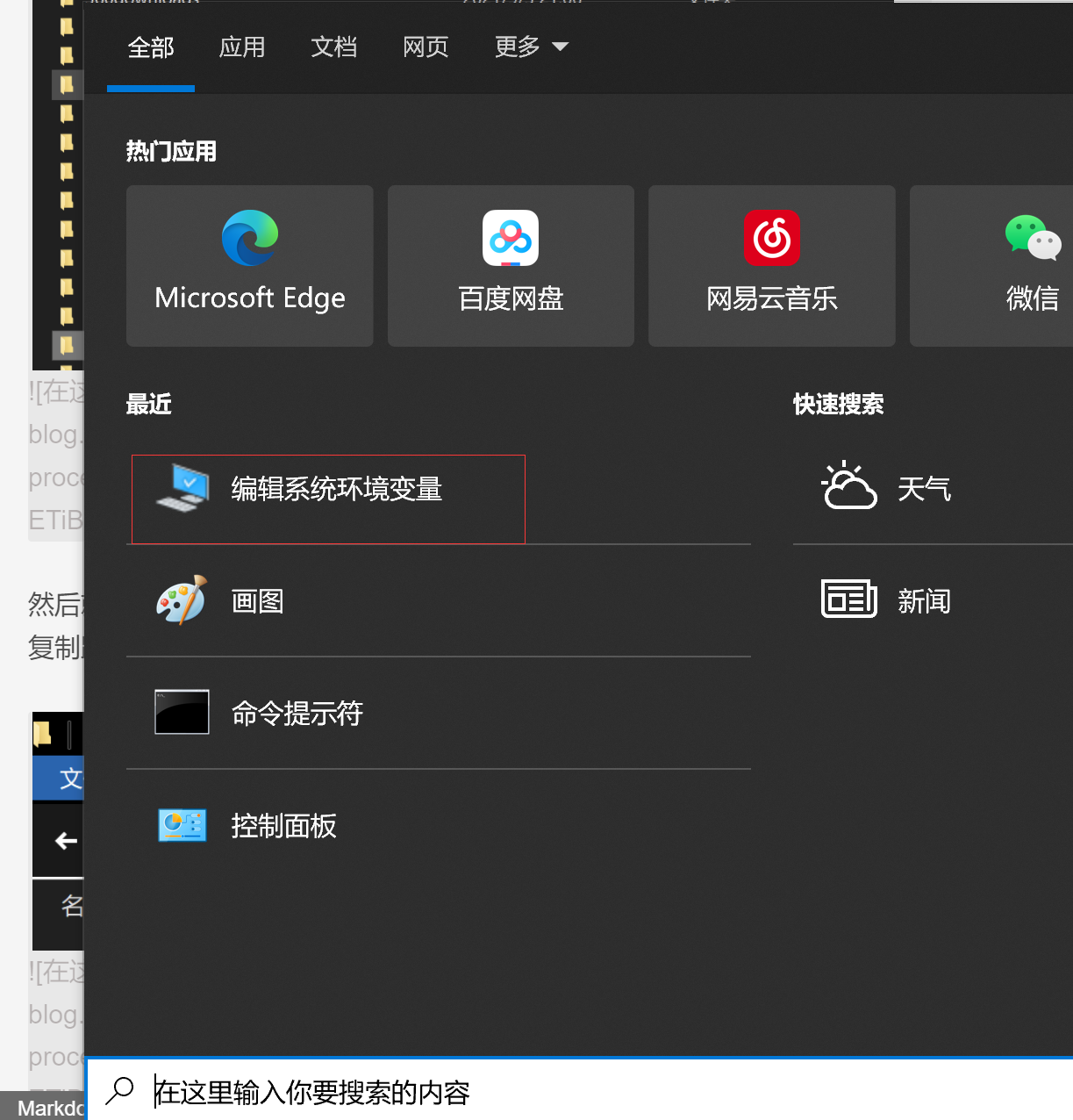Select the 最近 section heading
This screenshot has height=1120, width=1073.
tap(148, 404)
